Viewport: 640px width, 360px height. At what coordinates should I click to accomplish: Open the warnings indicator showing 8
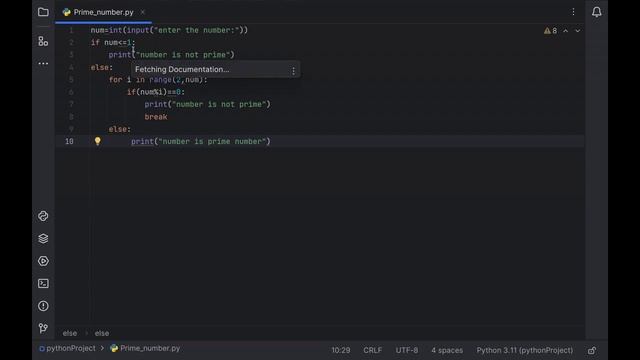pyautogui.click(x=550, y=31)
